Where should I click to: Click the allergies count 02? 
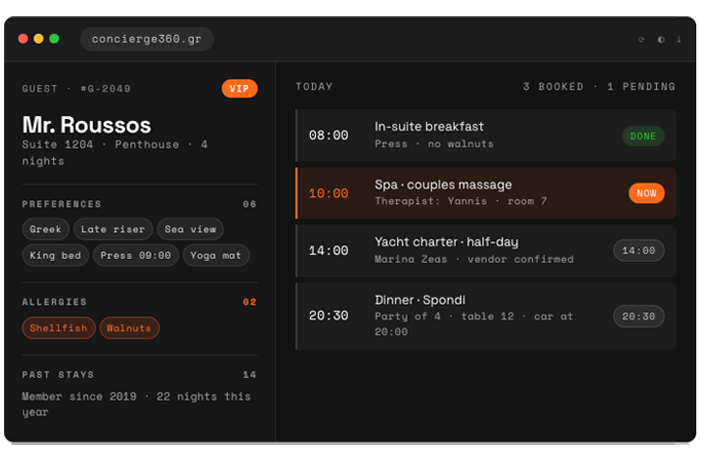249,302
